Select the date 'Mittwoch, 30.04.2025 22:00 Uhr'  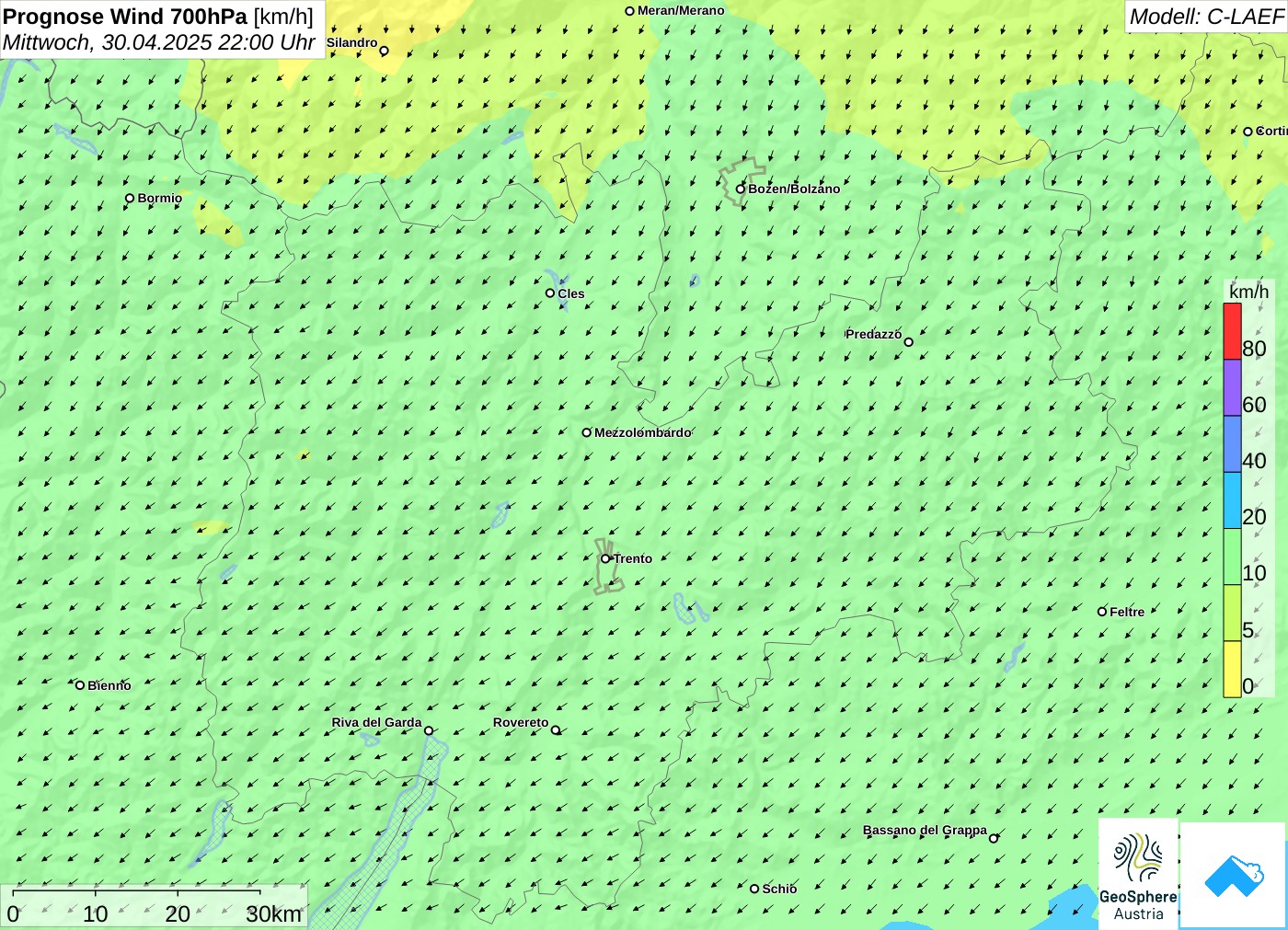(159, 42)
